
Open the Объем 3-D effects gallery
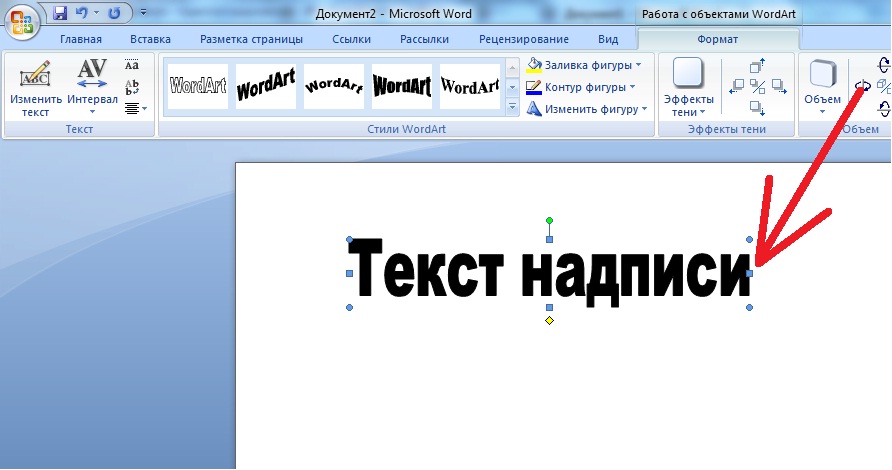click(x=822, y=87)
